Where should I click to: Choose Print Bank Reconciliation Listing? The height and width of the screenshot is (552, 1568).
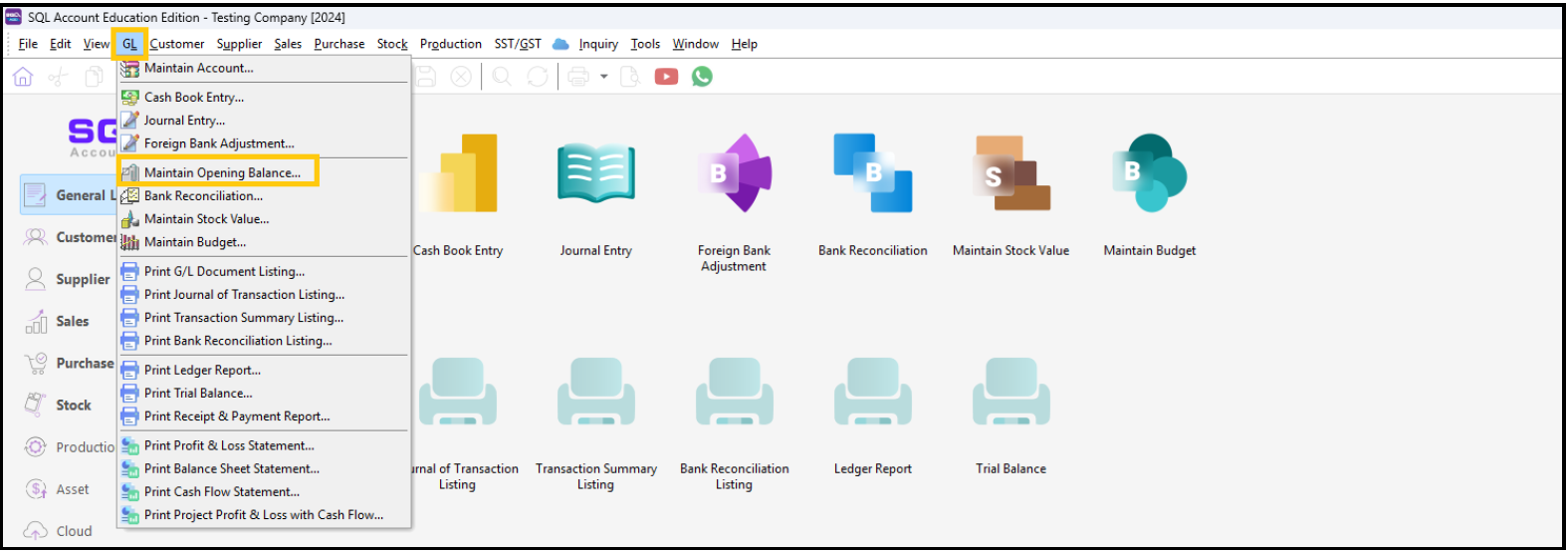264,341
